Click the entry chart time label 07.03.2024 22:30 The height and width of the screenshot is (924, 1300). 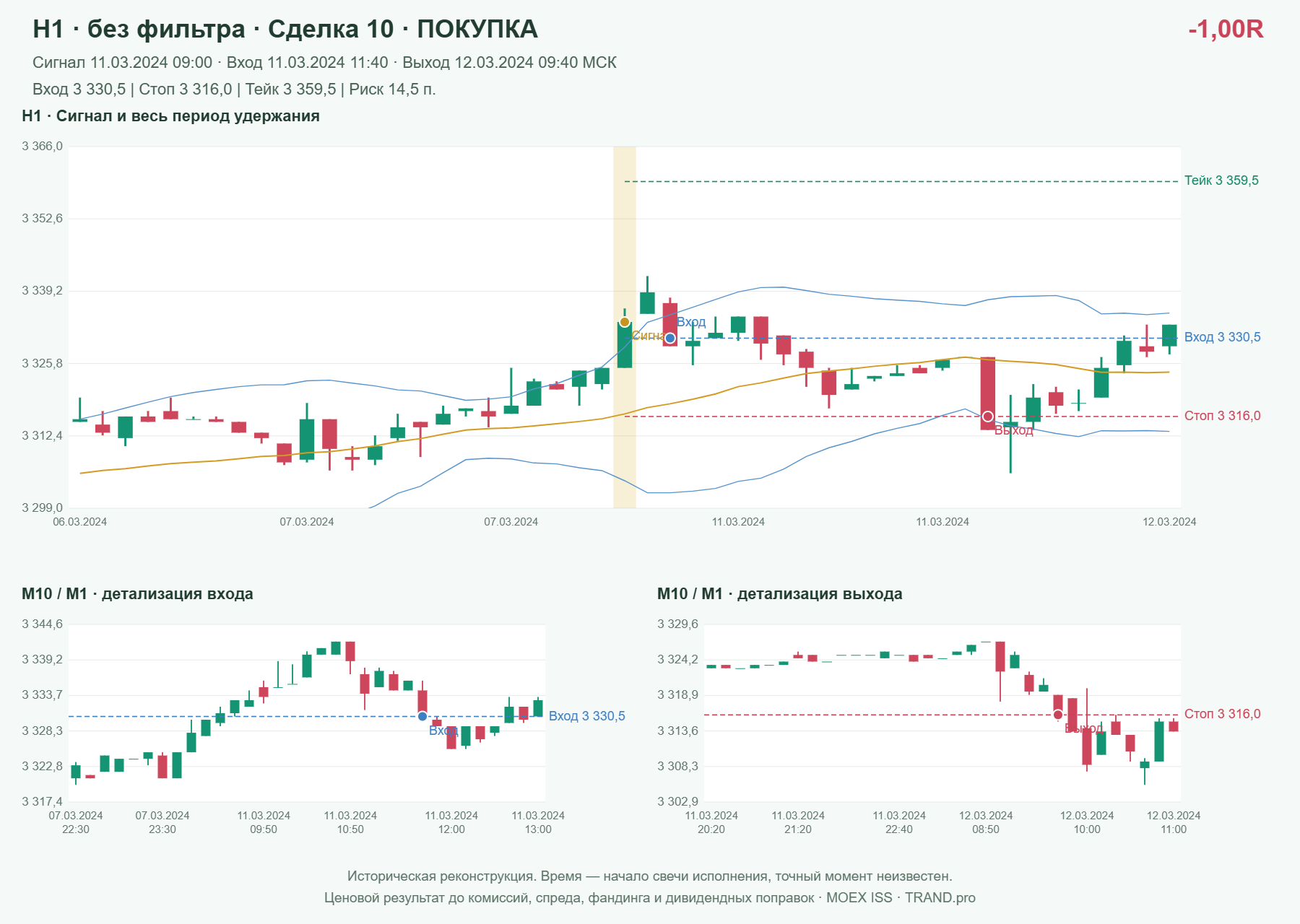[x=76, y=822]
